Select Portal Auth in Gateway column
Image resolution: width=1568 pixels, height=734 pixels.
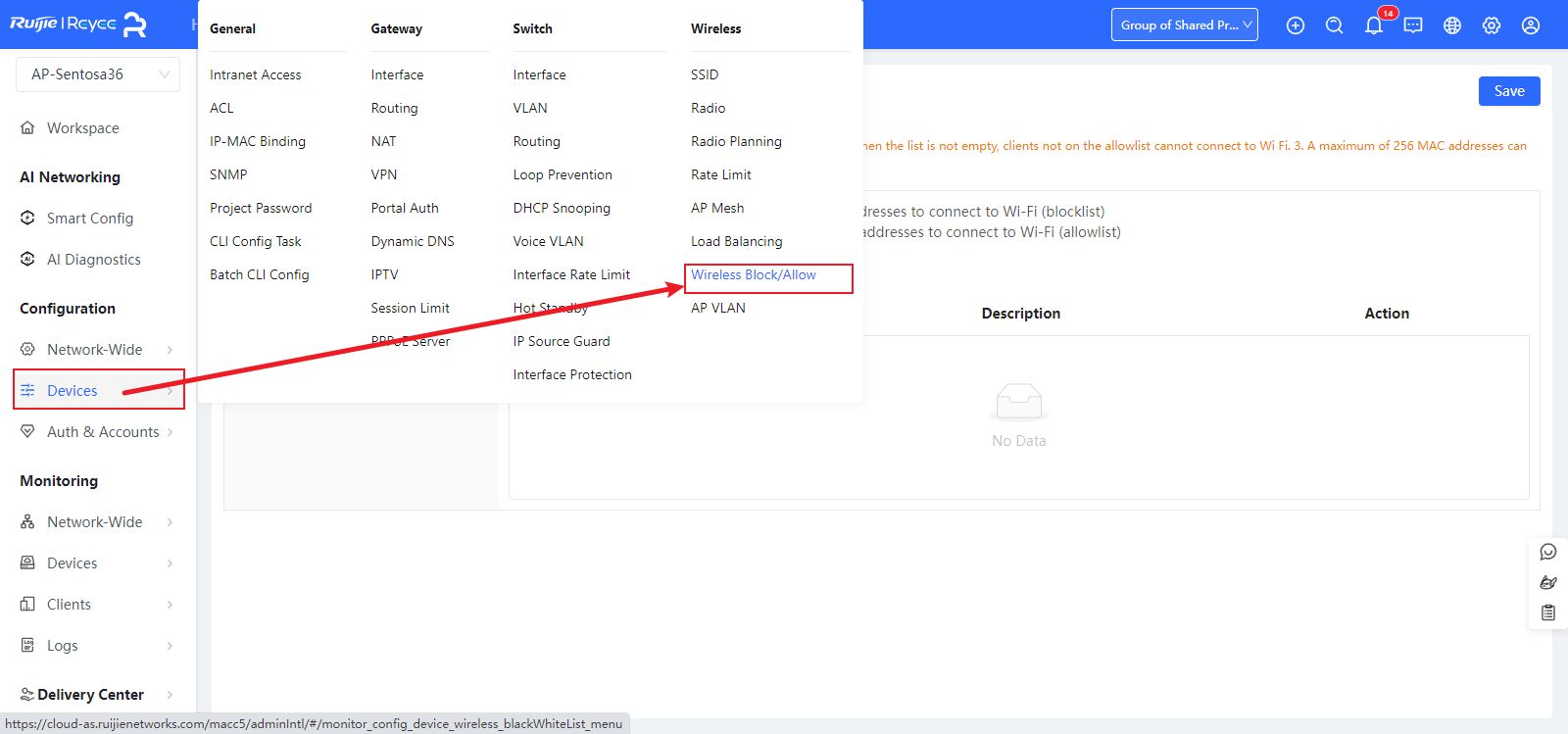pyautogui.click(x=405, y=209)
